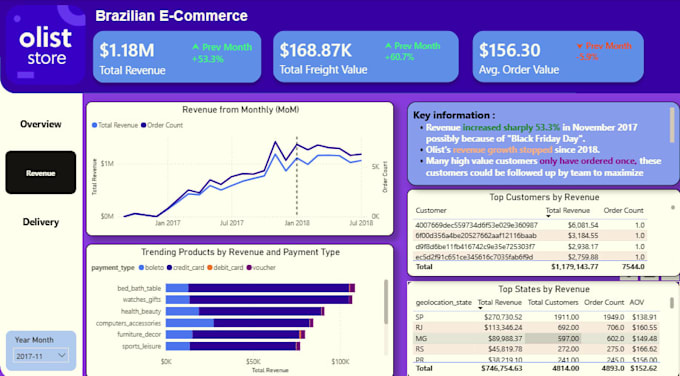Click scrollbar of Trending Products chart
The image size is (680, 376).
(x=386, y=302)
